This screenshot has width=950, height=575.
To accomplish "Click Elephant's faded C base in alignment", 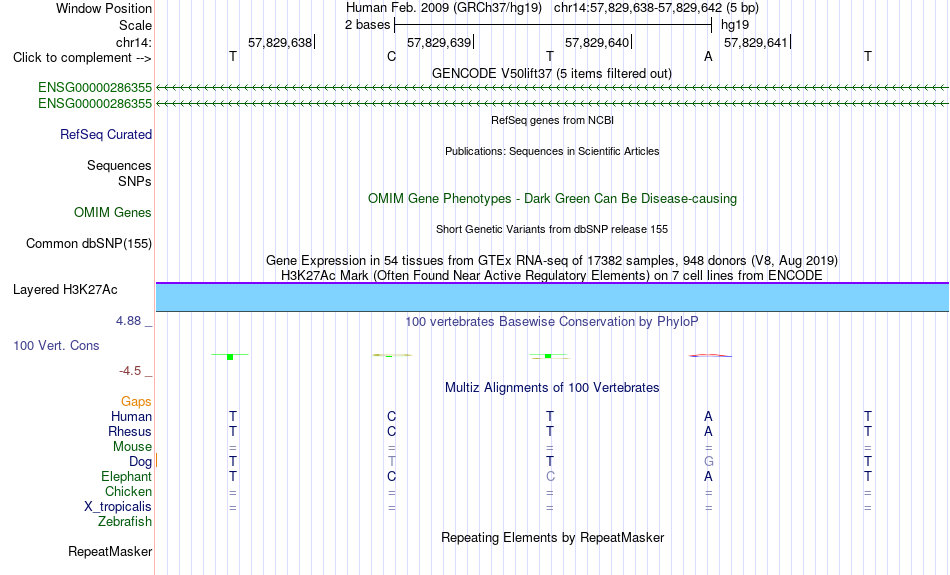I will click(x=550, y=477).
